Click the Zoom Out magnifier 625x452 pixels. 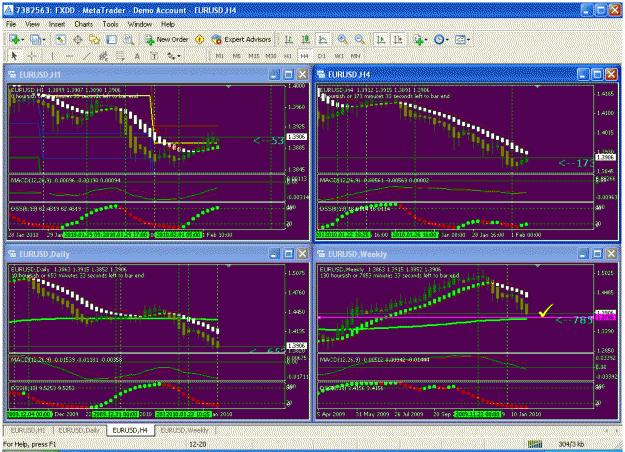click(360, 39)
